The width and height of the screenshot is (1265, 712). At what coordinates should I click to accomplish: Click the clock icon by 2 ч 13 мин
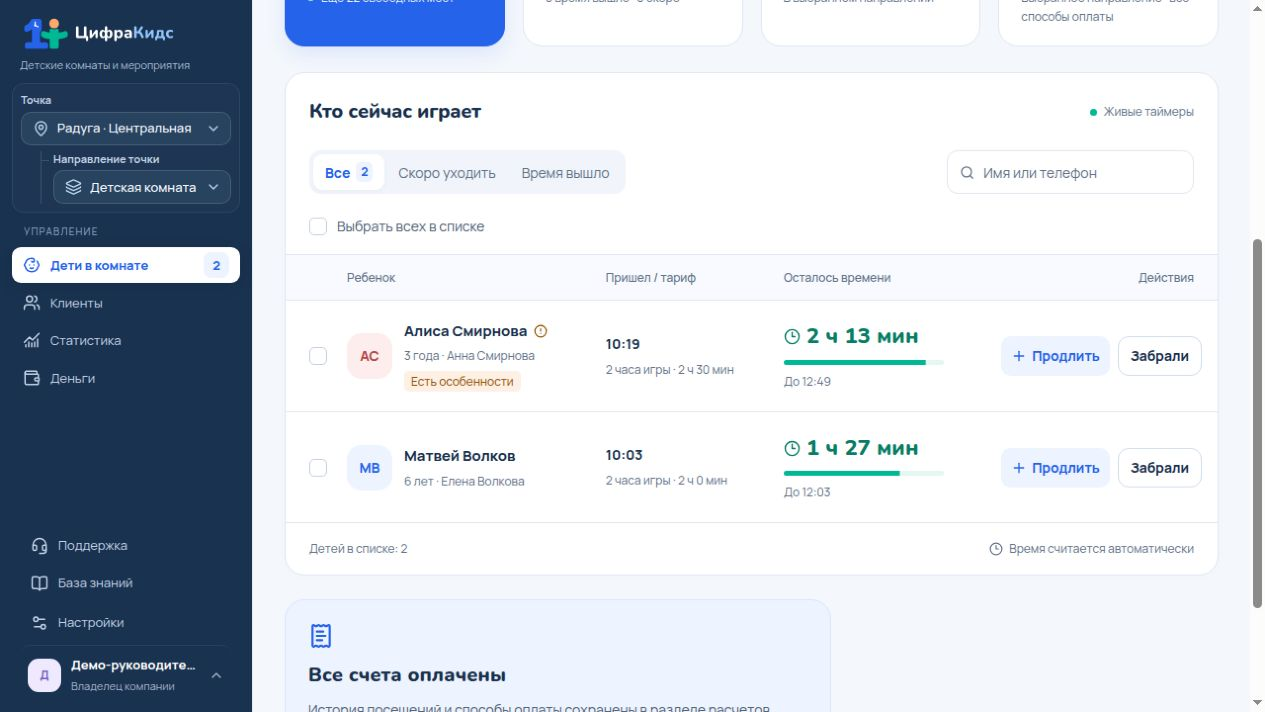click(x=792, y=337)
